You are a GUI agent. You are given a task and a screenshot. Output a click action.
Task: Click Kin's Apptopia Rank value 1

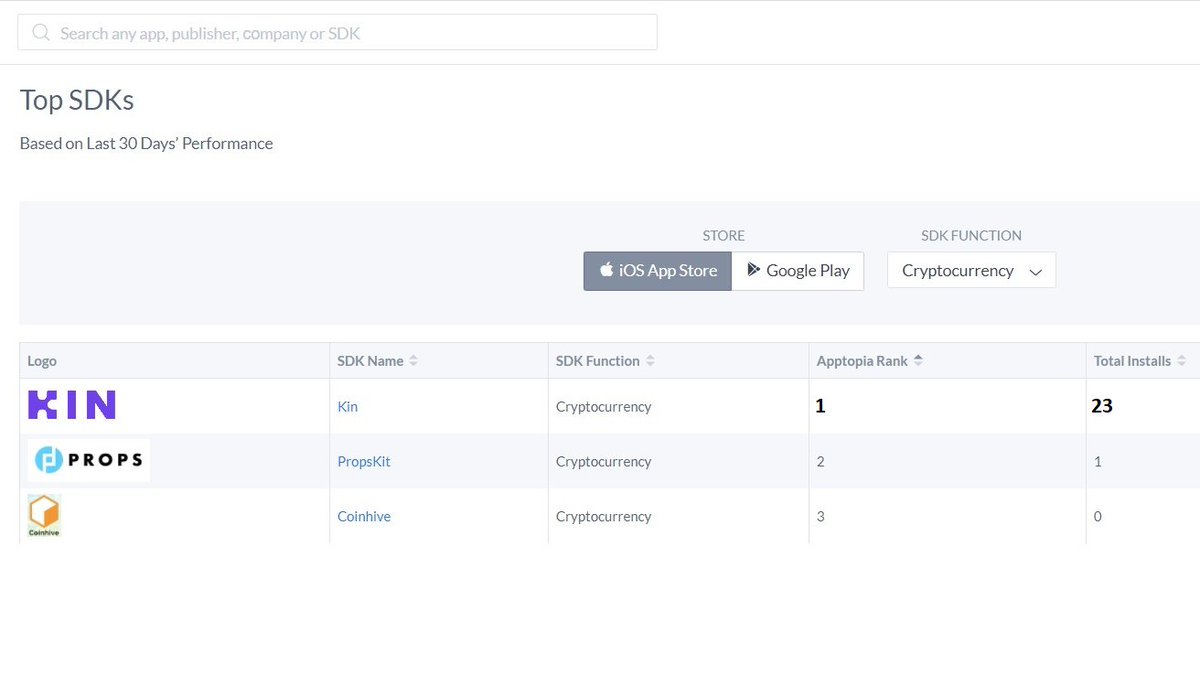[x=821, y=406]
